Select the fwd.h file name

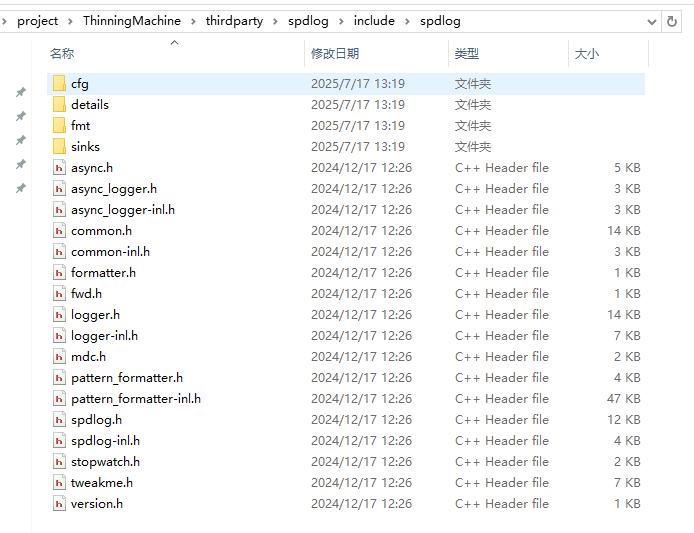point(86,294)
